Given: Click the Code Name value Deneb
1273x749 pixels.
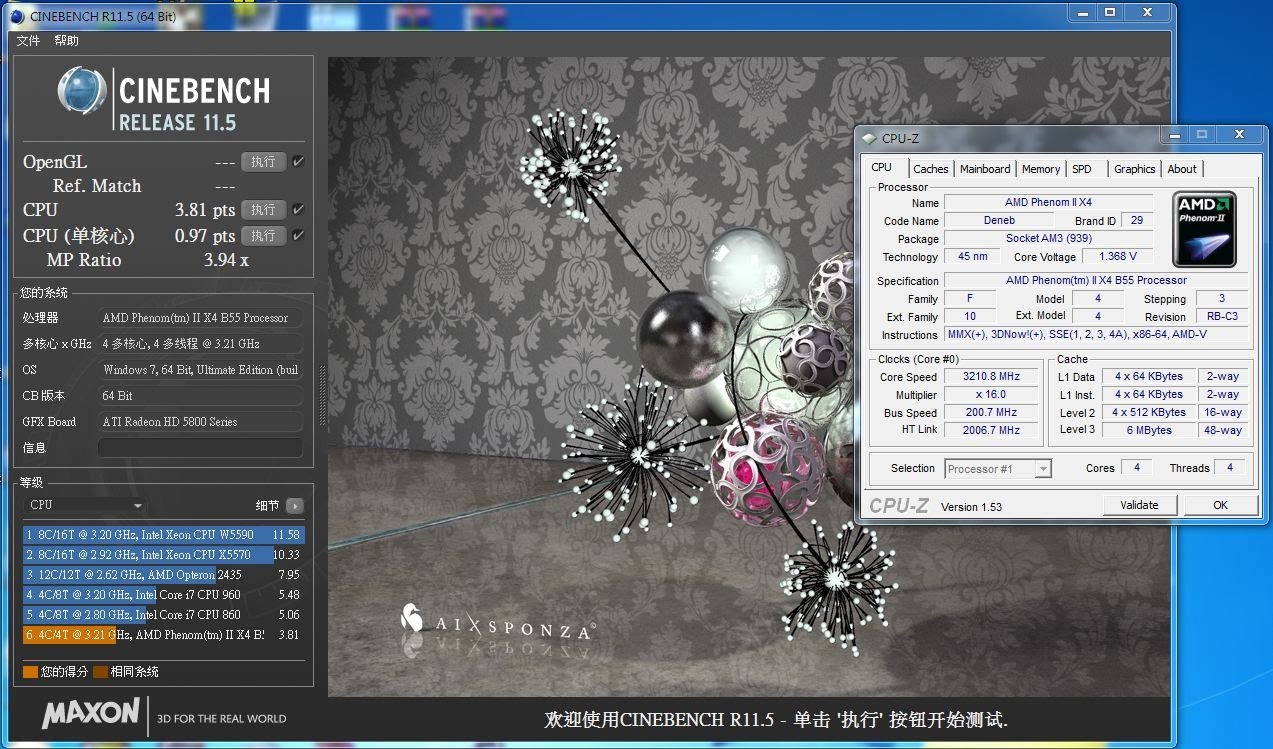Looking at the screenshot, I should (999, 220).
